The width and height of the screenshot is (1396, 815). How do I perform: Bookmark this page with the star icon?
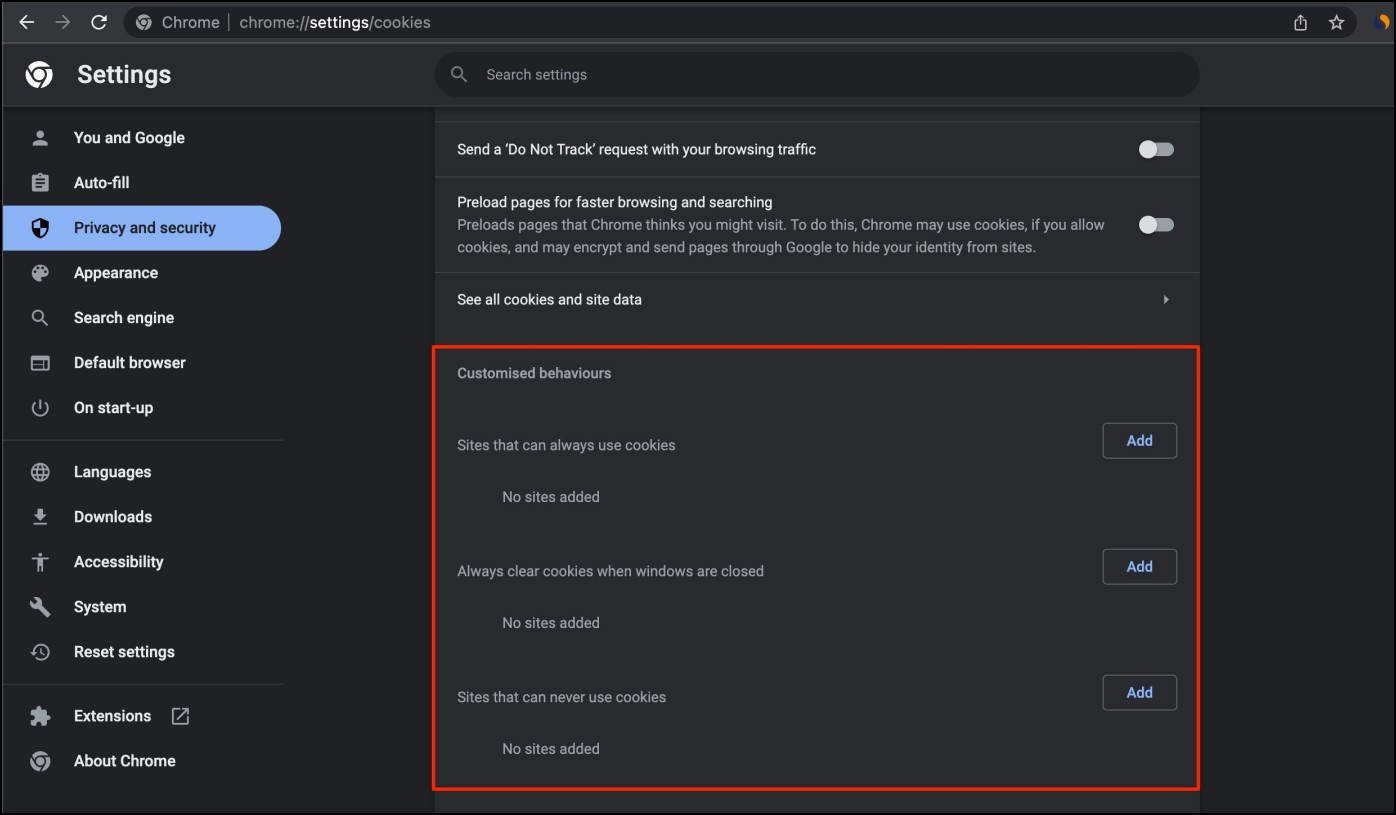tap(1336, 22)
